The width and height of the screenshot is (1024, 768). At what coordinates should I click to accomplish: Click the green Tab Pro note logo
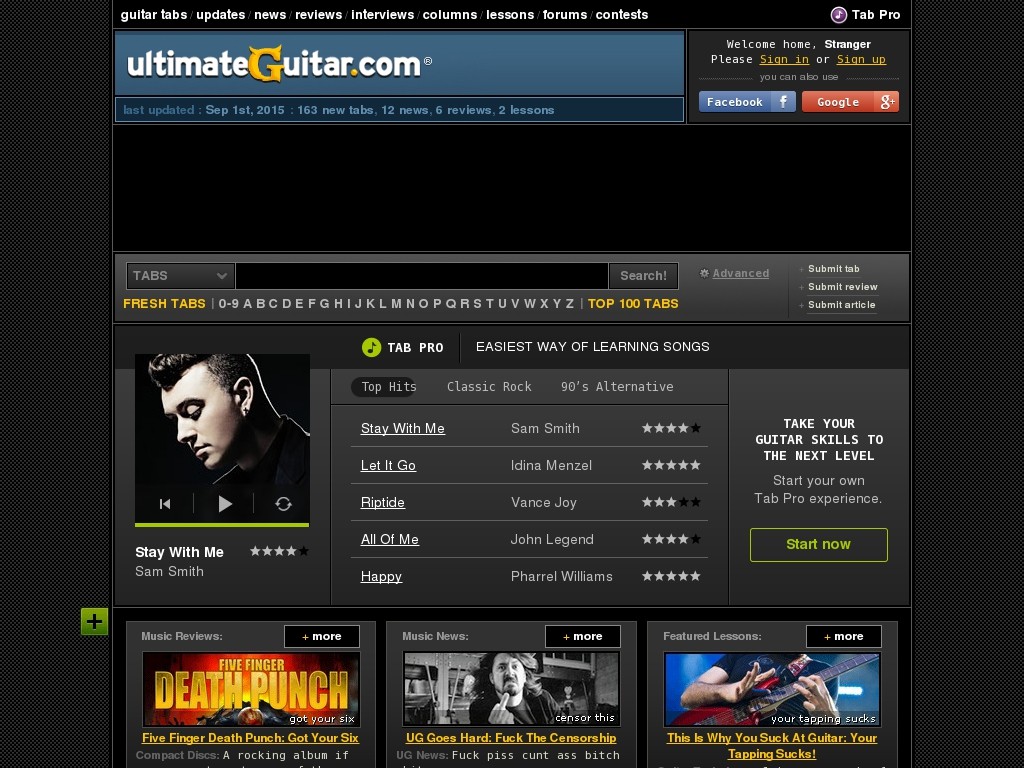(x=372, y=347)
